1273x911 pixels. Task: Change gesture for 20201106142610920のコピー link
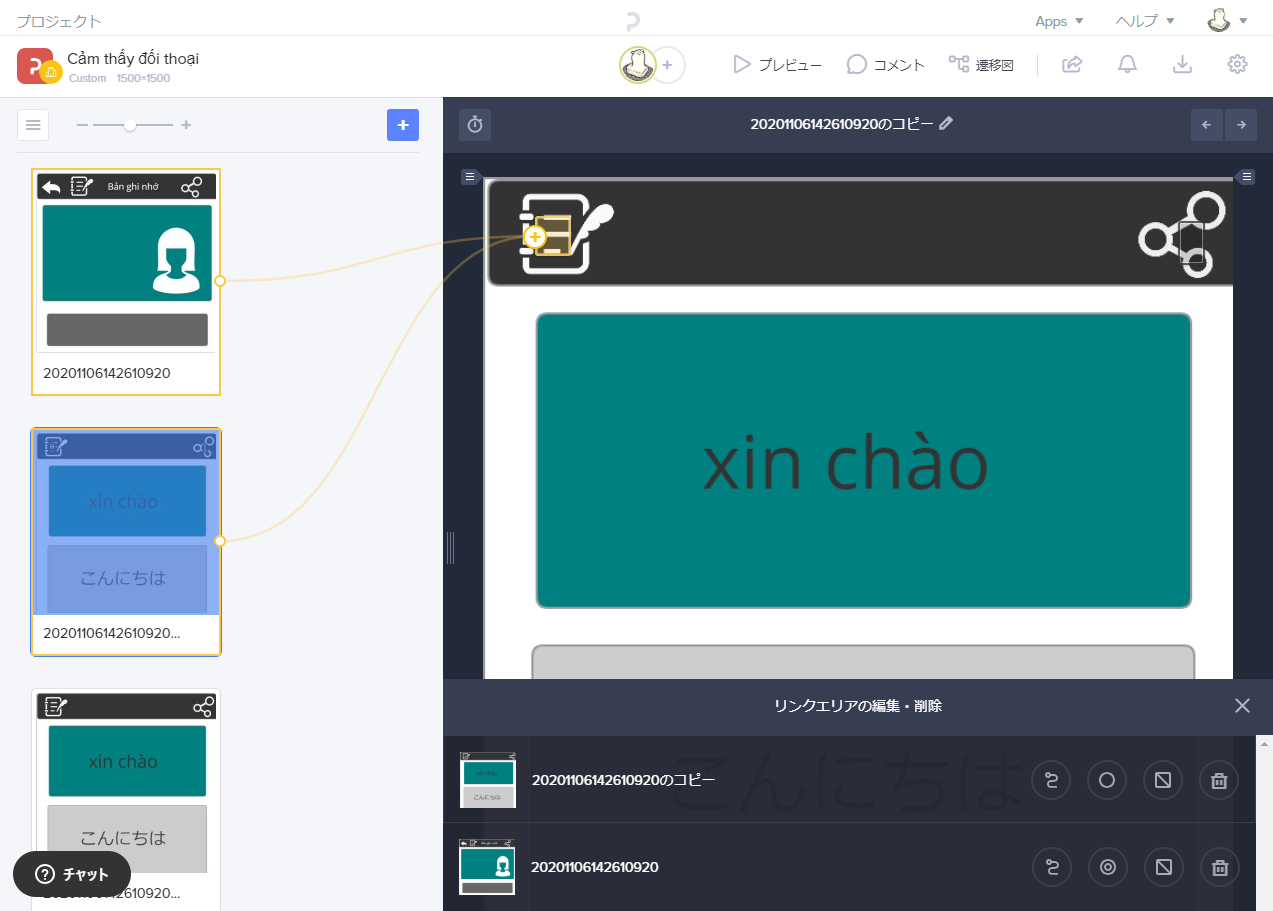(1051, 781)
